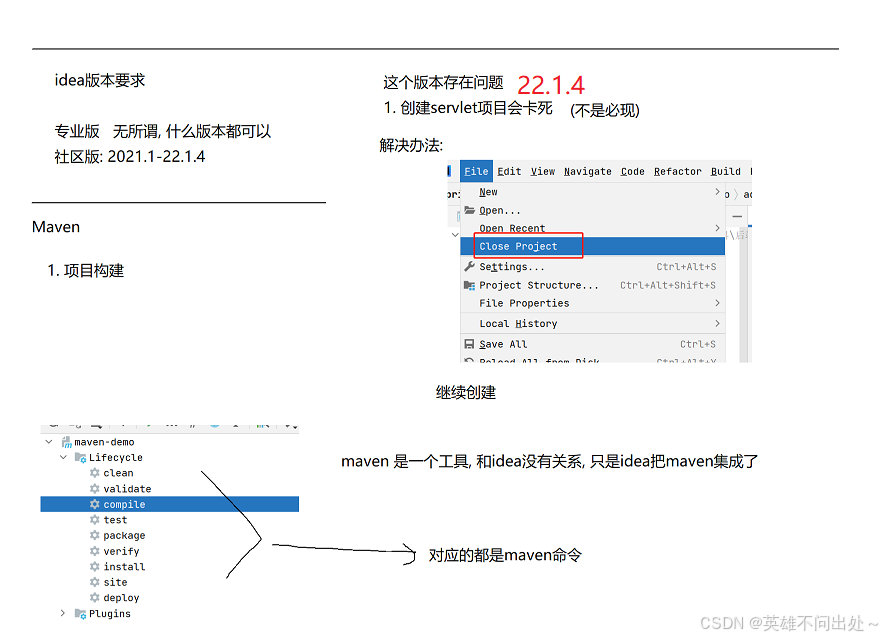Expand the Local History submenu arrow
The width and height of the screenshot is (885, 638).
[x=717, y=324]
